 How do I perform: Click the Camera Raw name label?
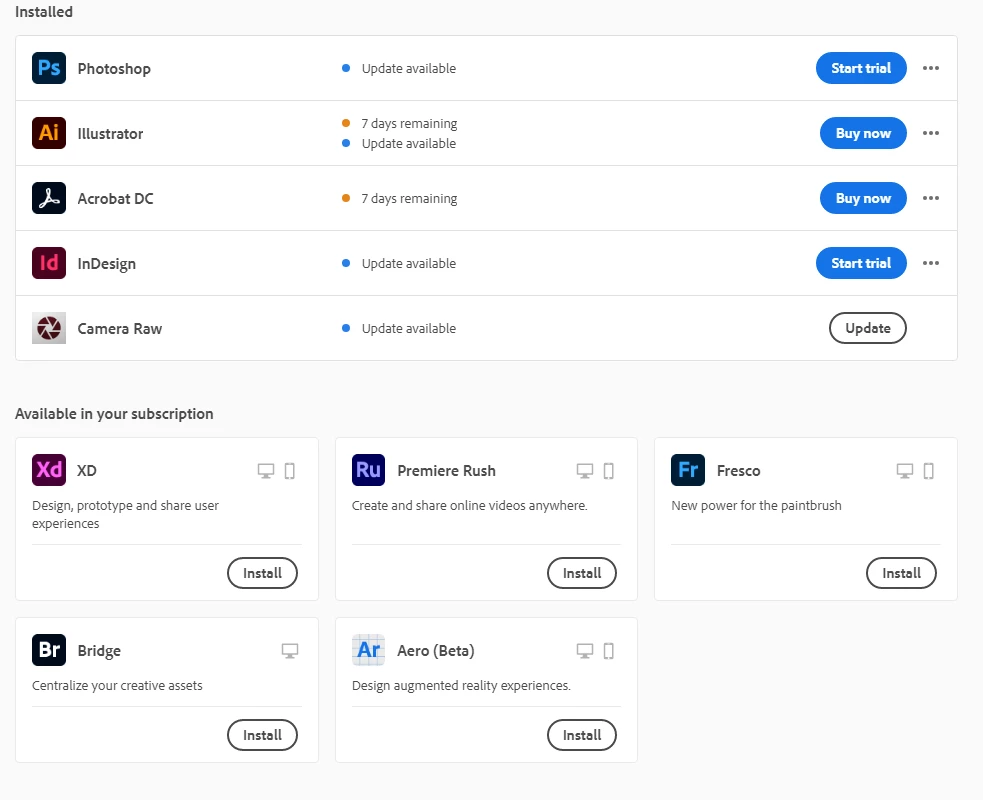tap(120, 329)
